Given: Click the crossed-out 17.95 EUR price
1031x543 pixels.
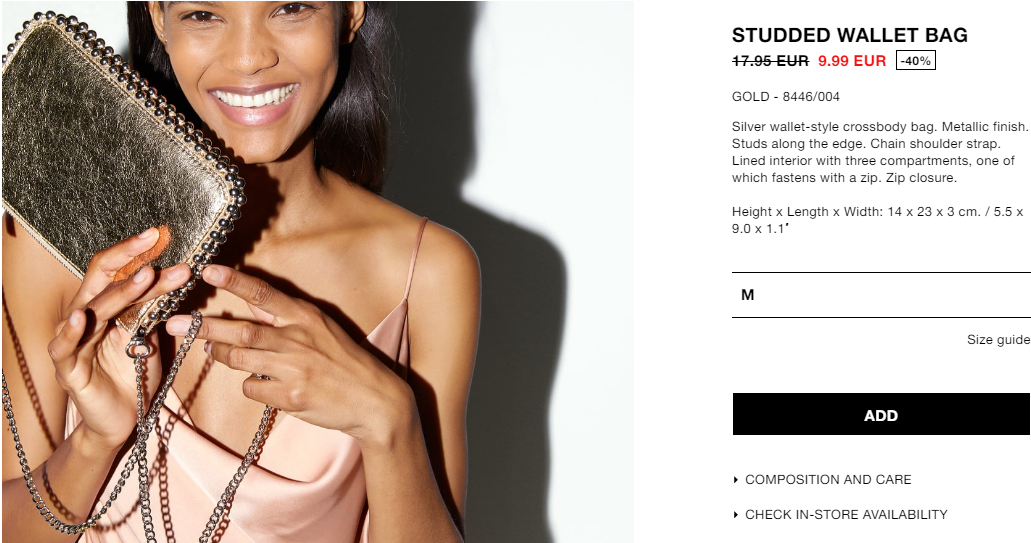Looking at the screenshot, I should [770, 61].
